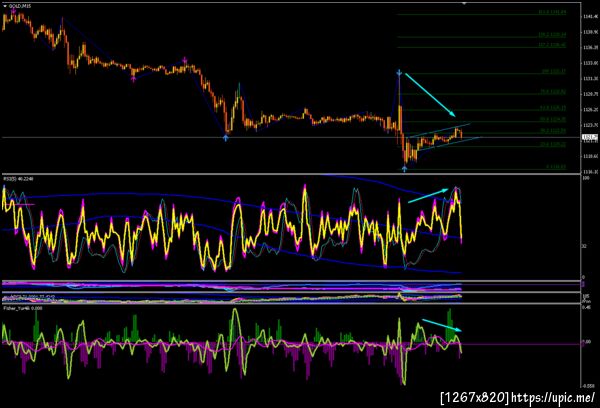
Task: Select the blue arrow marker at the chart's lowest low
Action: [405, 168]
